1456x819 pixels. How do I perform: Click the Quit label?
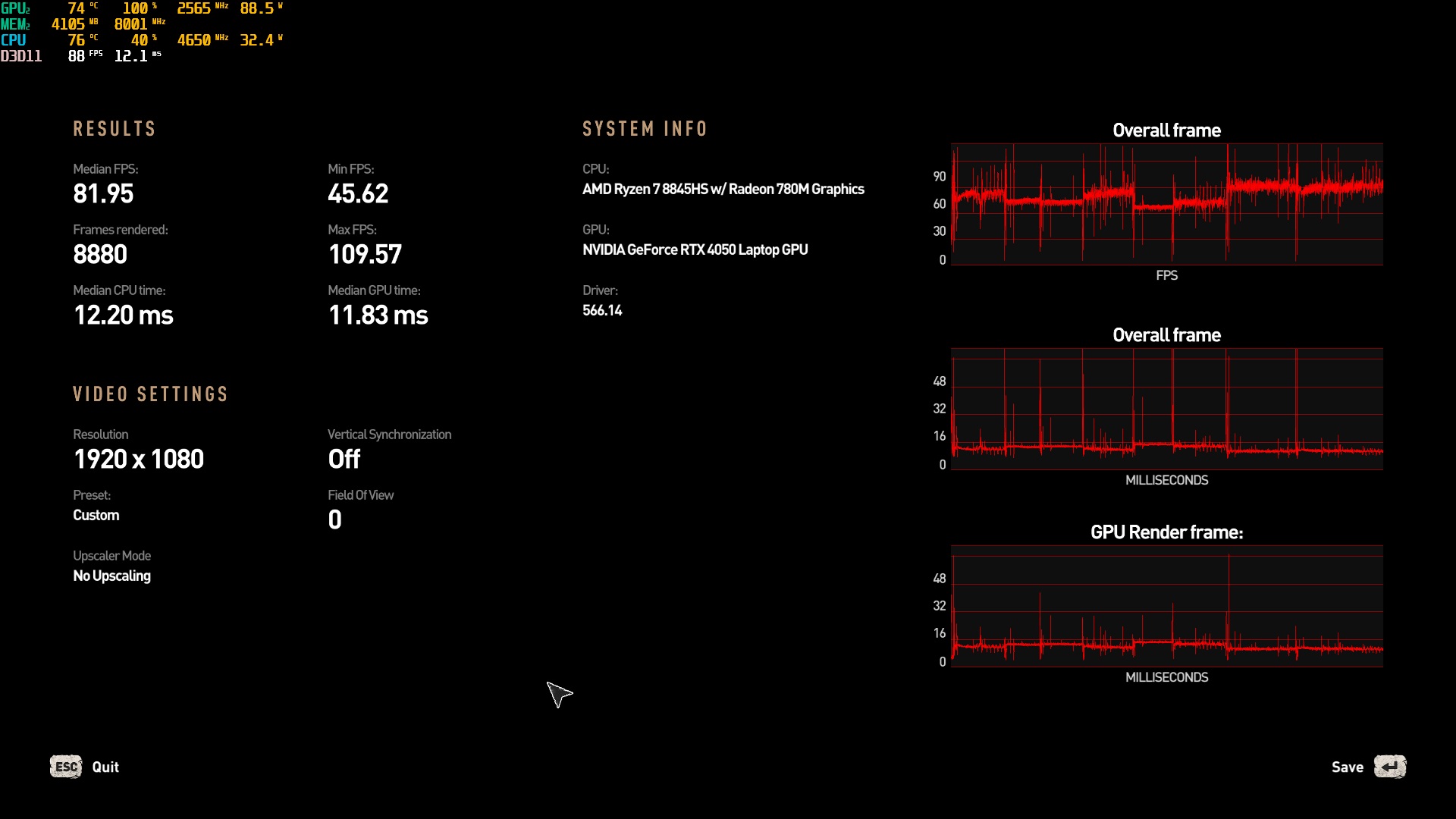105,767
